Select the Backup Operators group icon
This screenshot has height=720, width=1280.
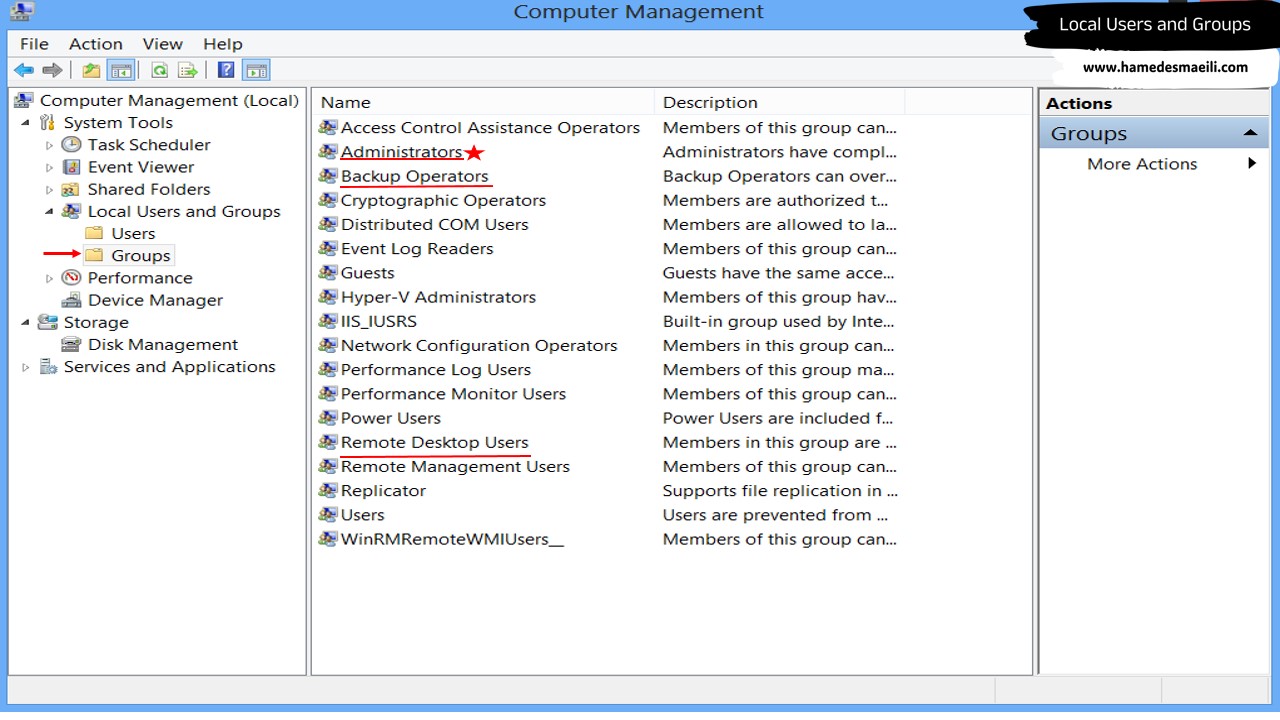(328, 176)
